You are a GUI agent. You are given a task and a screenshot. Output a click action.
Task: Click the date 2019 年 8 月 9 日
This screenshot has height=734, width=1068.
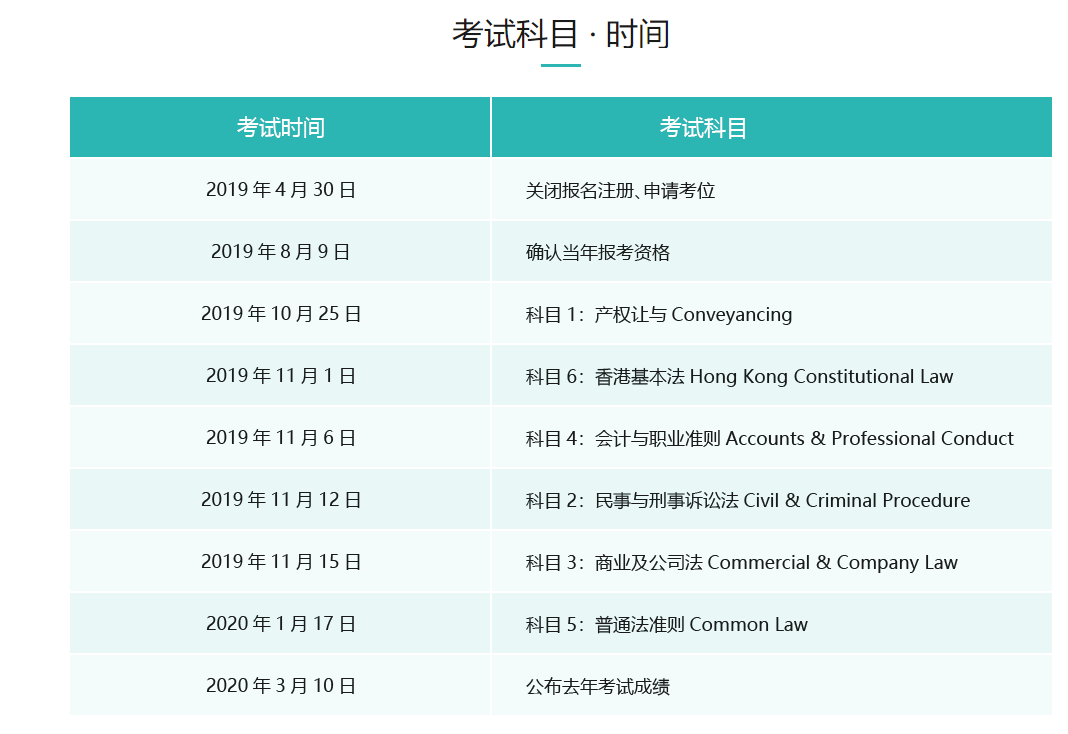point(280,252)
